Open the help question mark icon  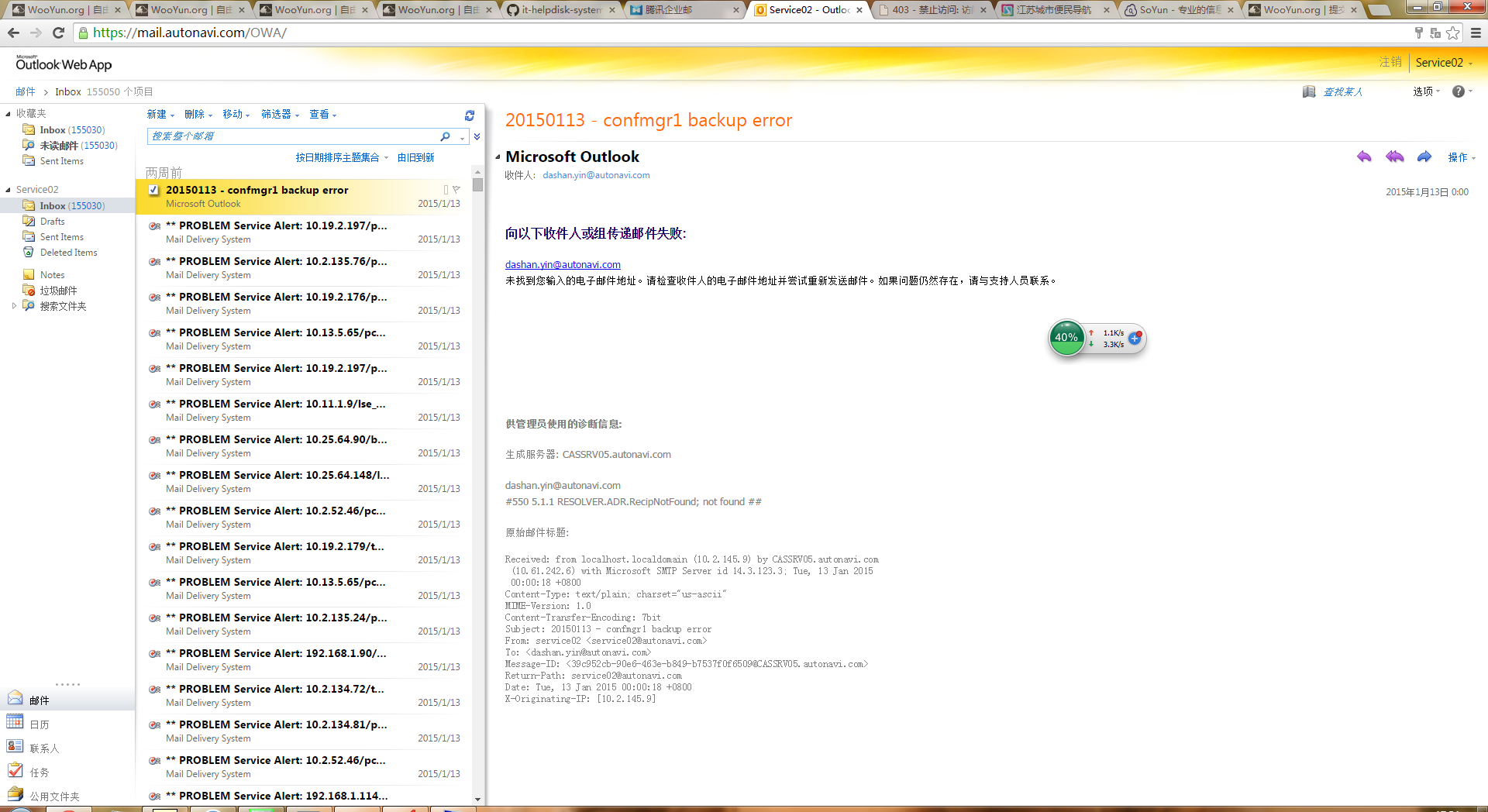click(1458, 91)
